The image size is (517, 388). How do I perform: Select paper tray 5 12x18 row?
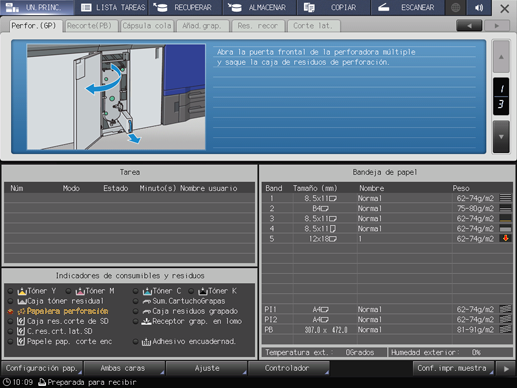(x=387, y=239)
